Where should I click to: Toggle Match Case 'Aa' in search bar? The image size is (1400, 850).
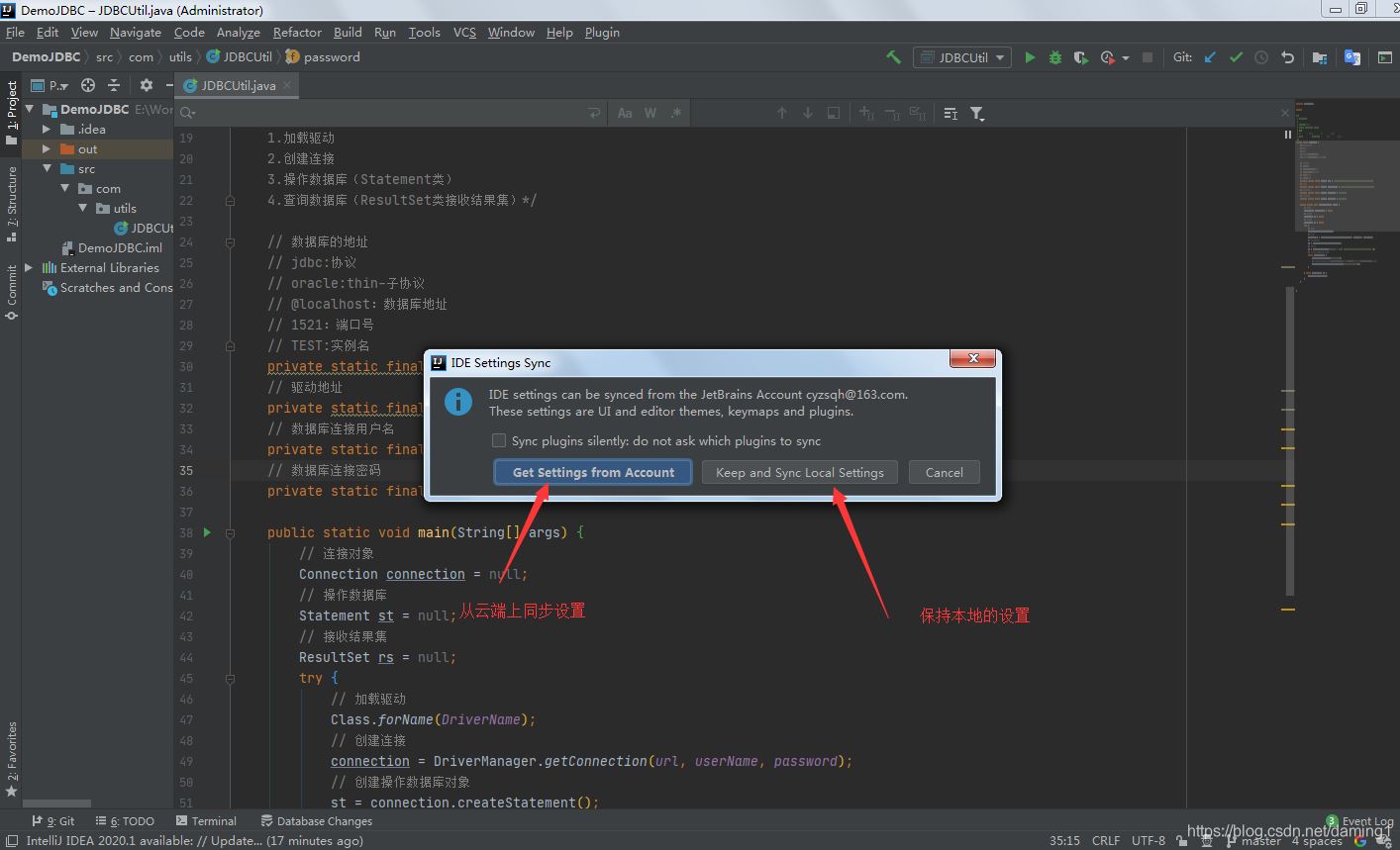625,114
